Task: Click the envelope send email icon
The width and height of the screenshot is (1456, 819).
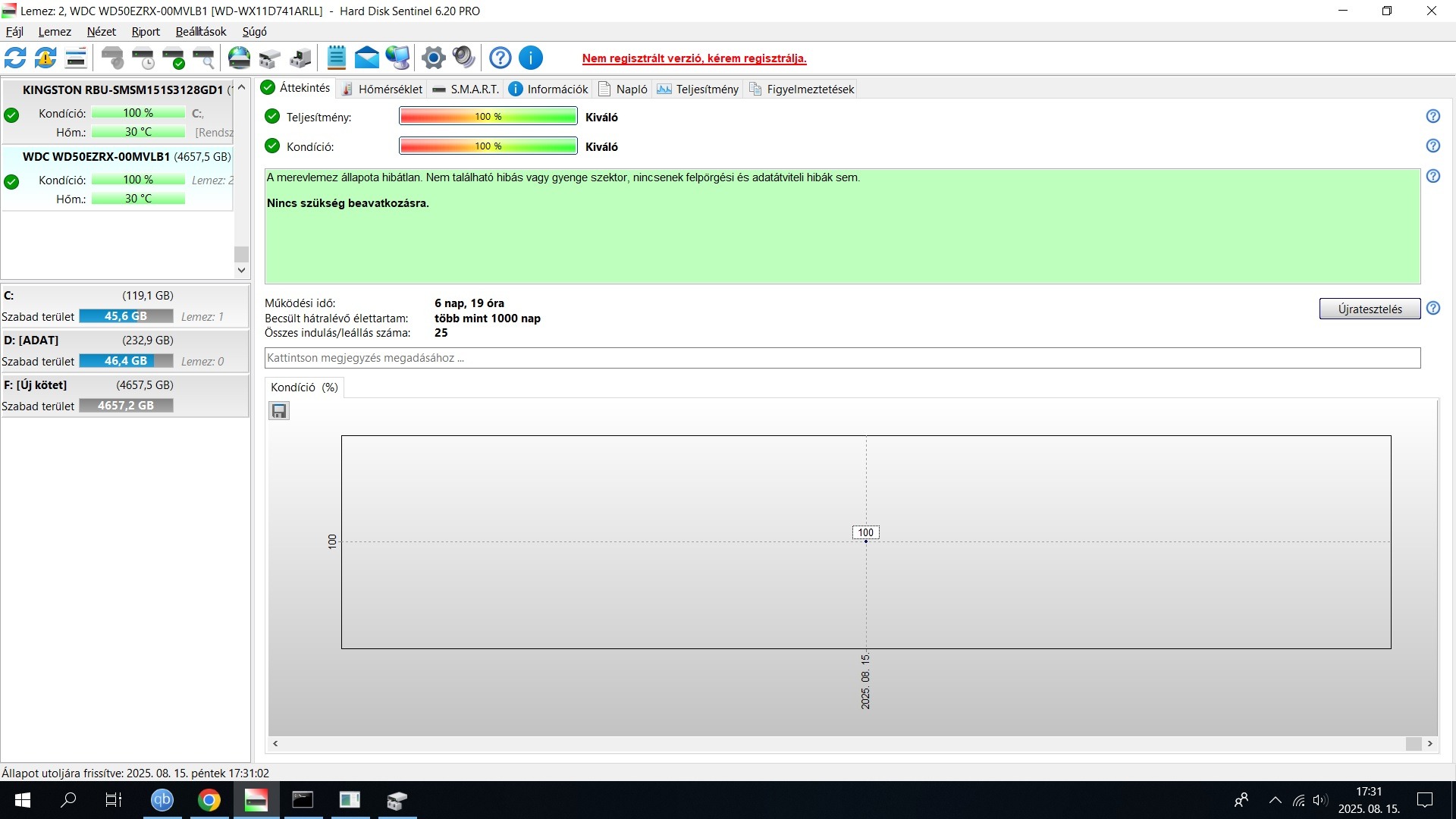Action: click(x=366, y=58)
